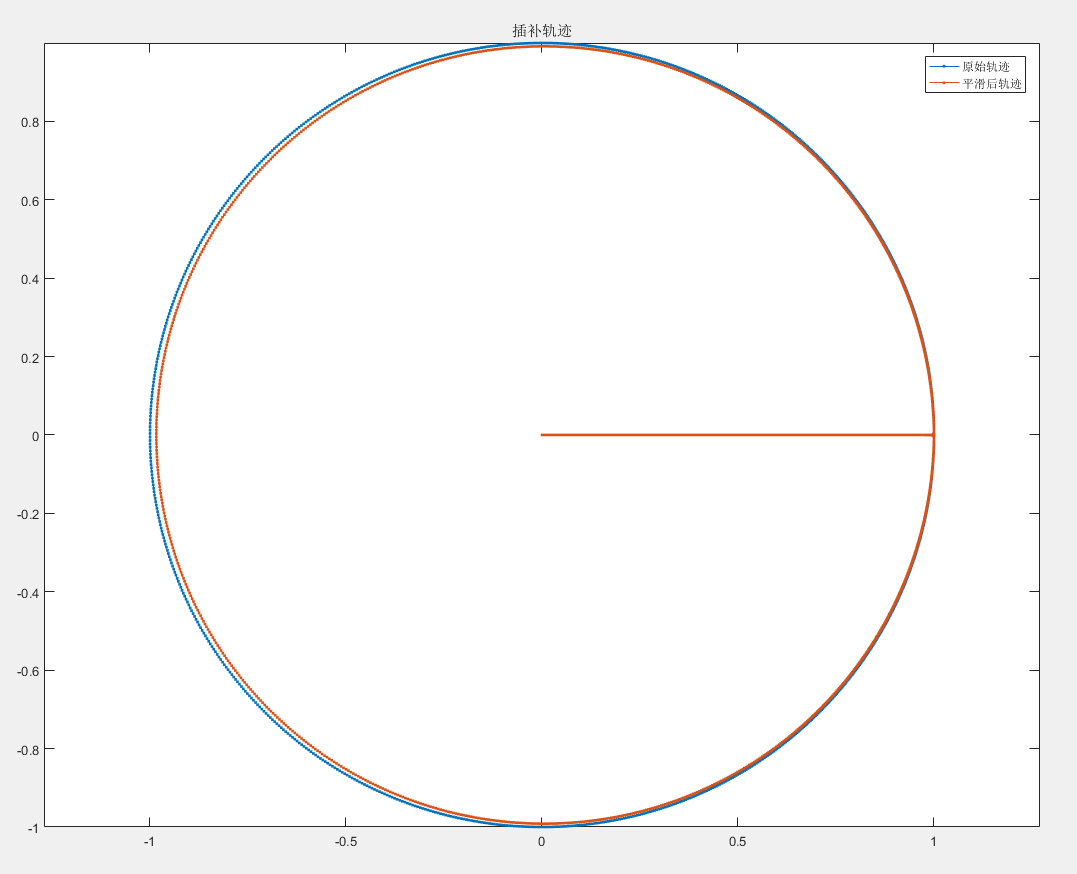Screen dimensions: 1077x874
Task: Click the orange horizontal radius line
Action: (737, 435)
